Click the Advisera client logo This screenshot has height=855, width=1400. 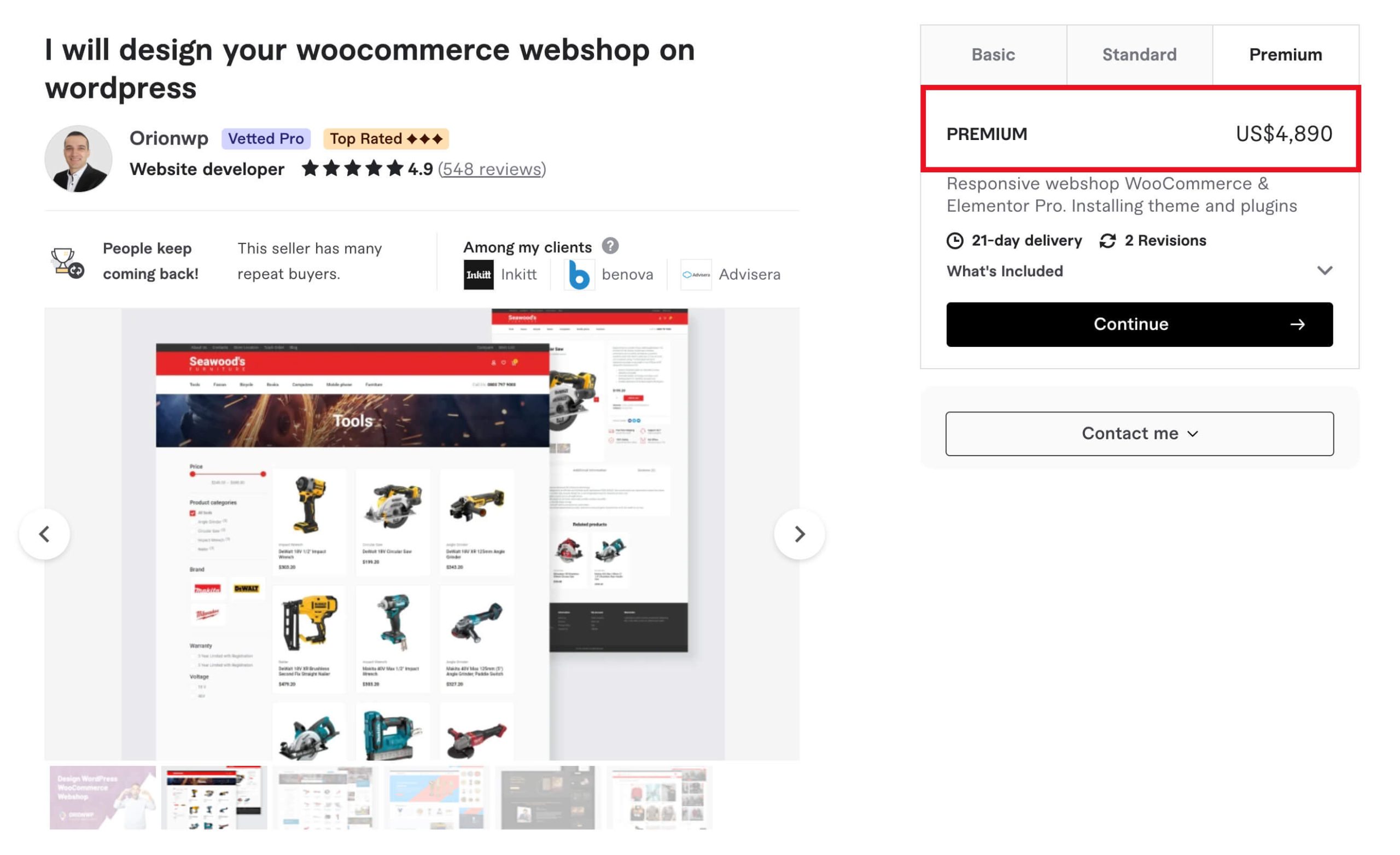pyautogui.click(x=696, y=275)
